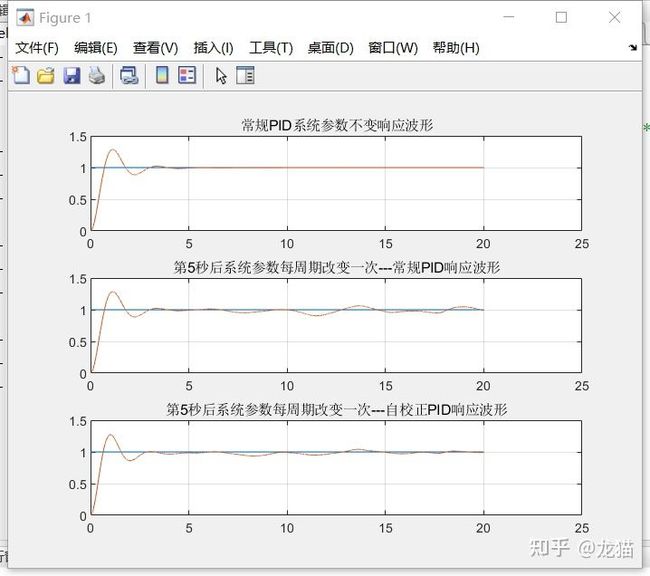650x576 pixels.
Task: Click the New Figure toolbar icon
Action: pyautogui.click(x=21, y=76)
